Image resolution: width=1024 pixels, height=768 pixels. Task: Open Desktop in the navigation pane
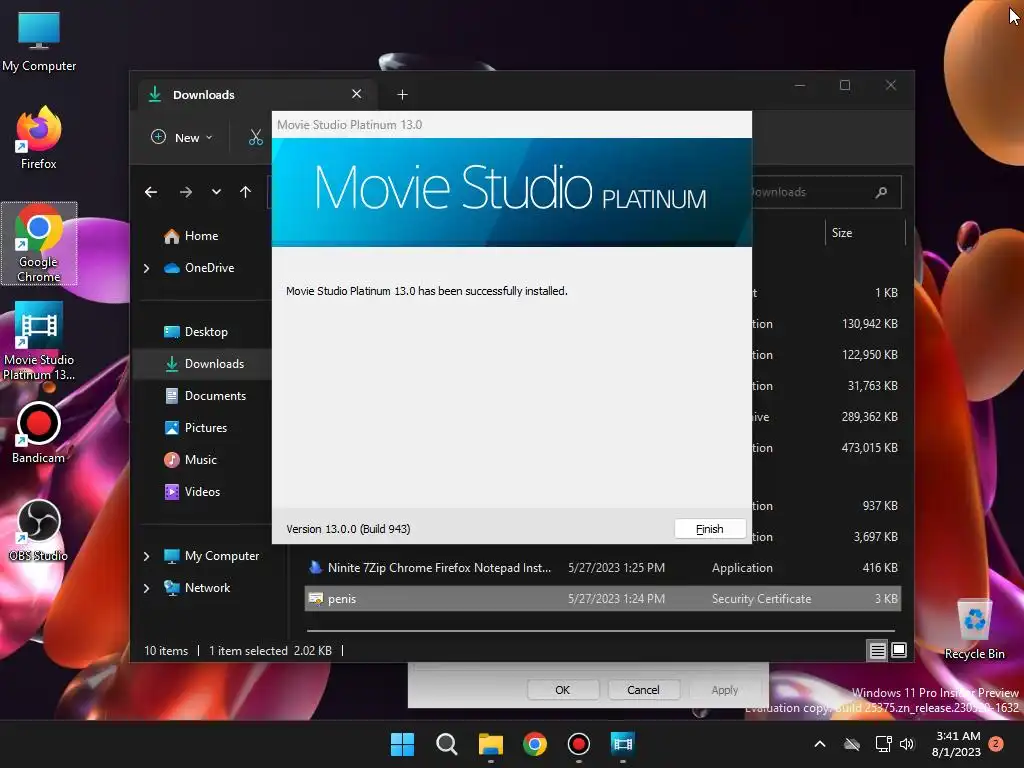(206, 332)
